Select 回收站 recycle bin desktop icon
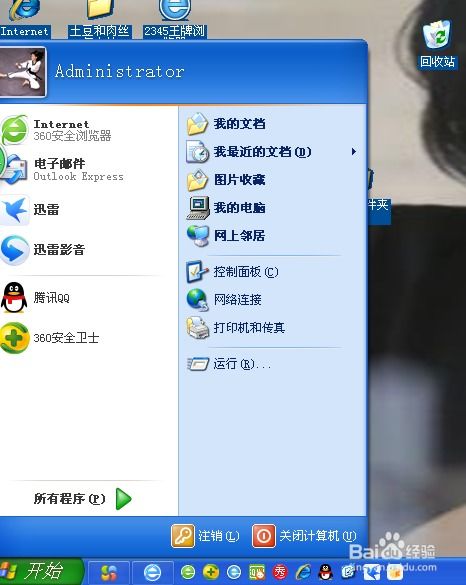 (437, 44)
